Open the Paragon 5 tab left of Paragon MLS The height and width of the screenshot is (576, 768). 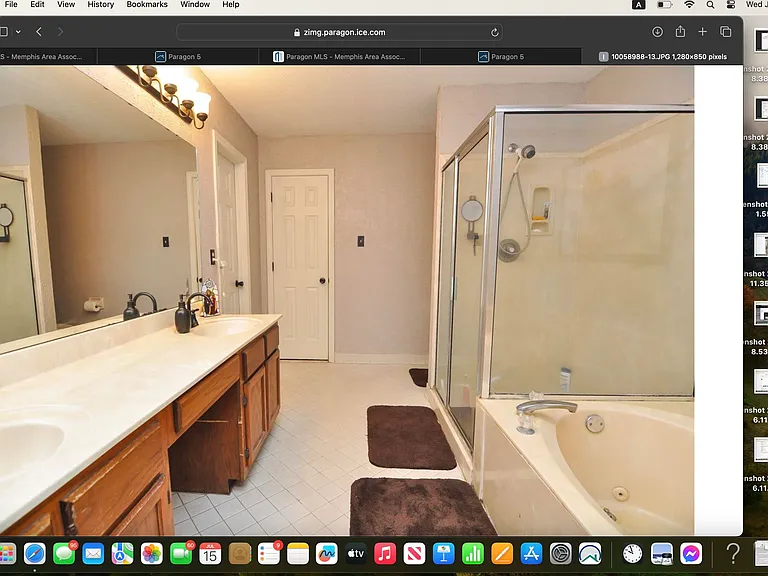coord(178,57)
